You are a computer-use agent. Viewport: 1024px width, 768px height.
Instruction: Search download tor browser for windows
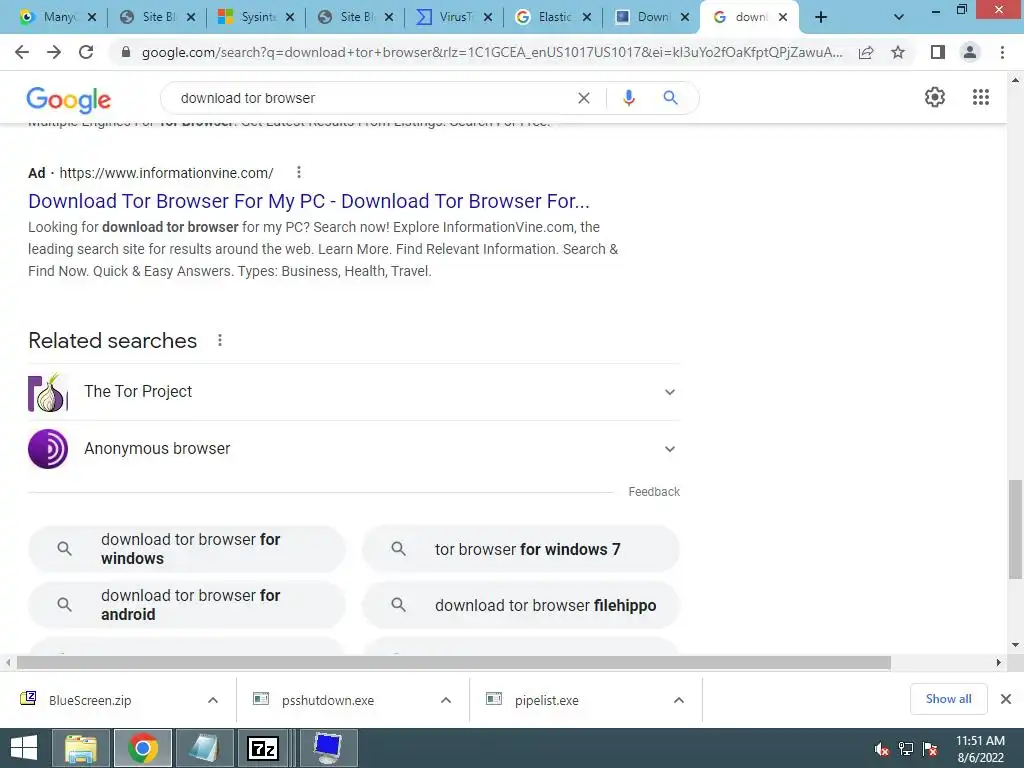pos(187,549)
